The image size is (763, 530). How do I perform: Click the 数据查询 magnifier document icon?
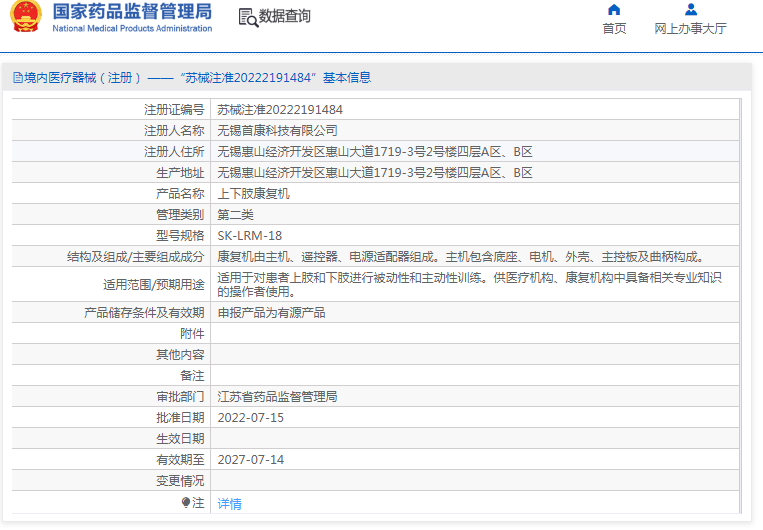247,17
